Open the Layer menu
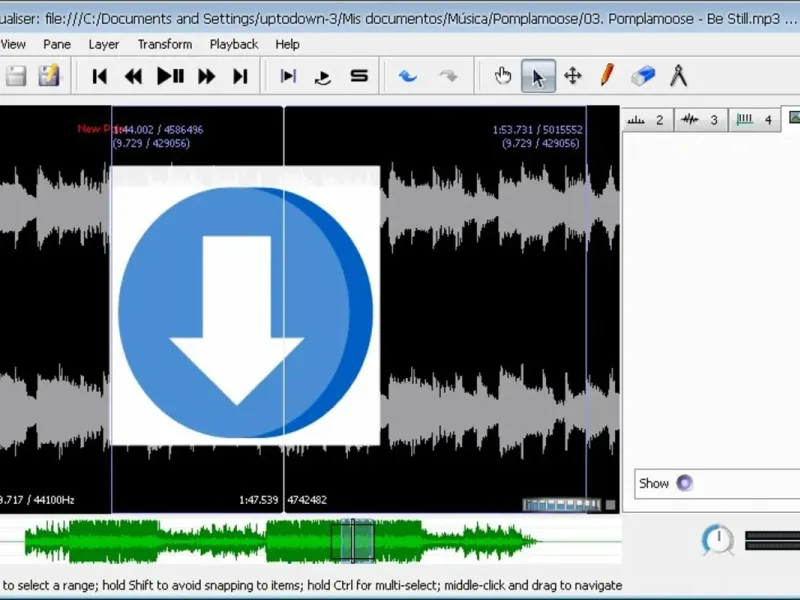Viewport: 800px width, 600px height. point(104,44)
